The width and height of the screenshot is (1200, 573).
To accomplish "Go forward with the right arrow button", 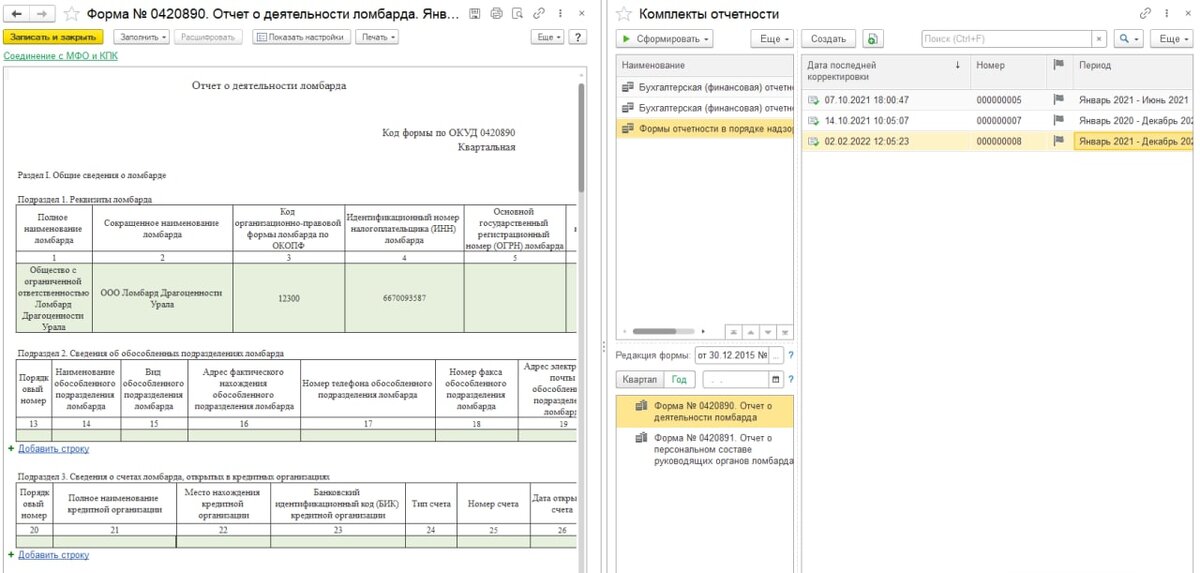I will (41, 14).
